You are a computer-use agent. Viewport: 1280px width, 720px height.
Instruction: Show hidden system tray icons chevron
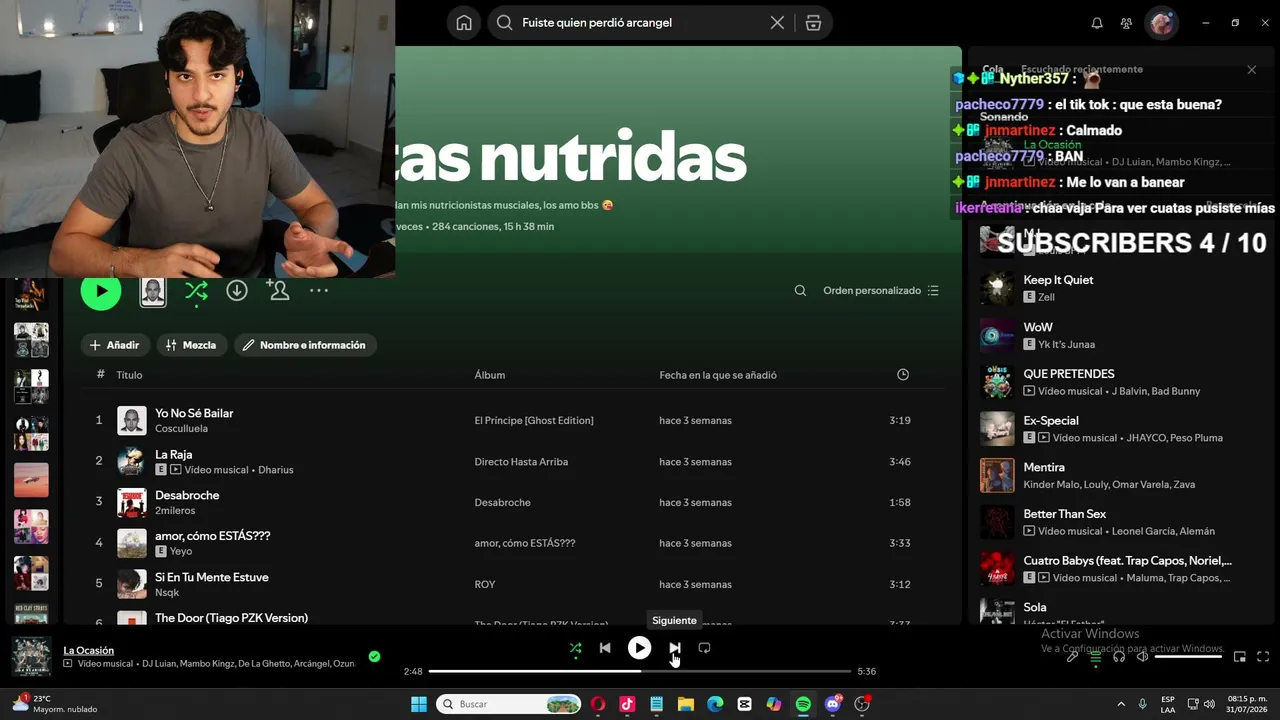point(1121,704)
